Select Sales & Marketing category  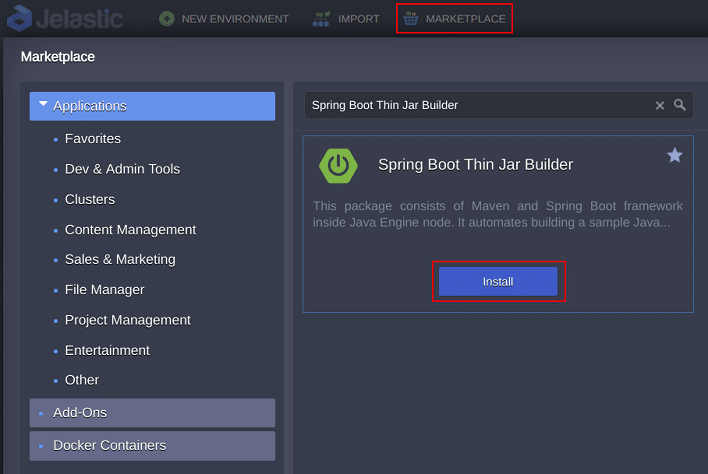coord(120,260)
